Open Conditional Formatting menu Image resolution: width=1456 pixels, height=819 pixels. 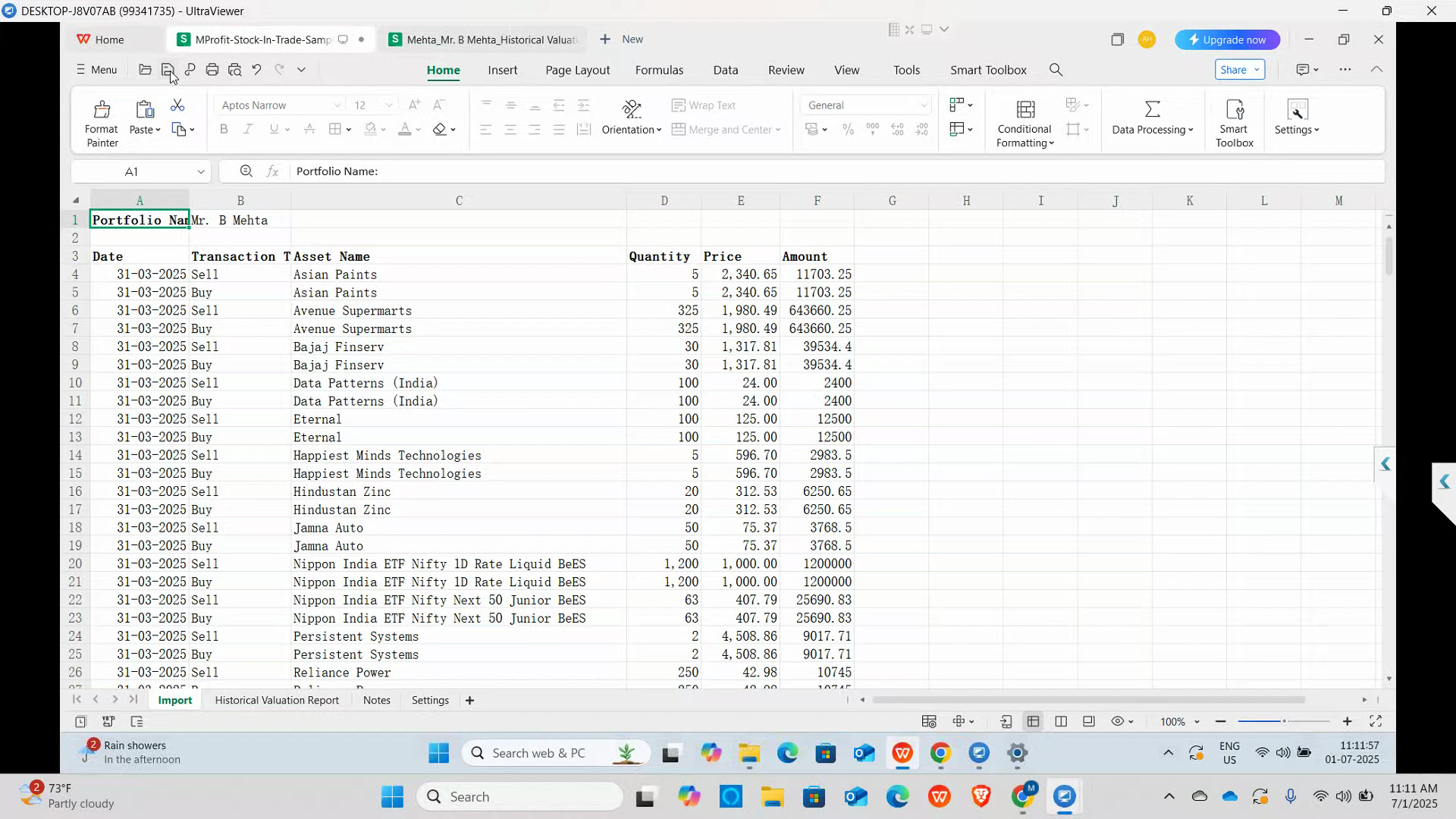tap(1025, 124)
